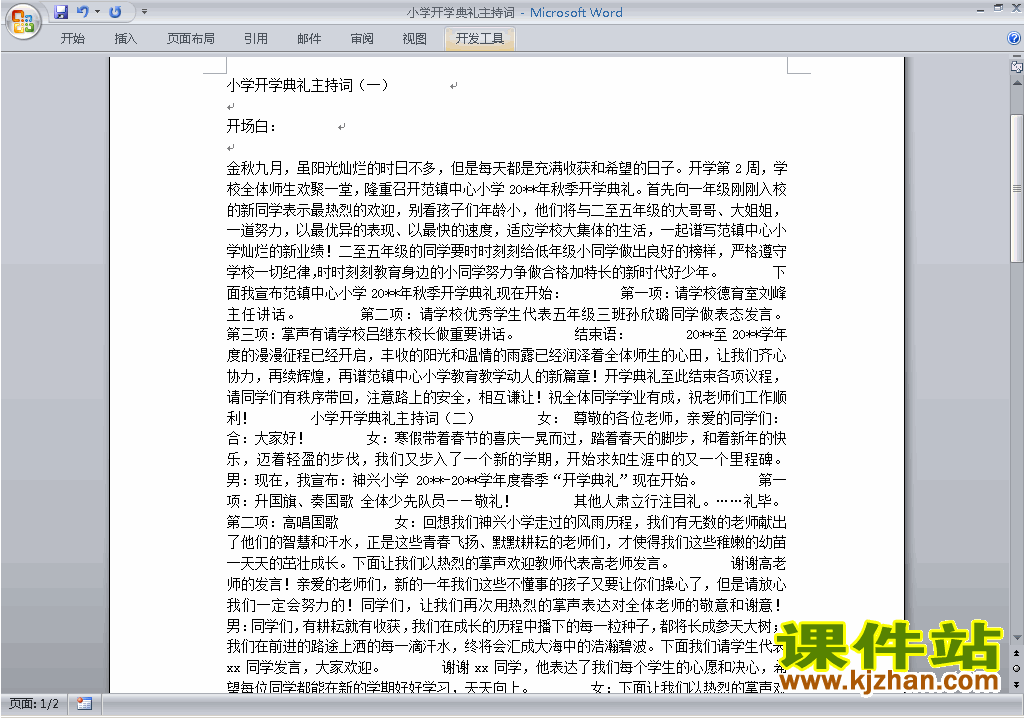Image resolution: width=1024 pixels, height=718 pixels.
Task: Click the Redo/Repeat arrow icon
Action: coord(115,12)
